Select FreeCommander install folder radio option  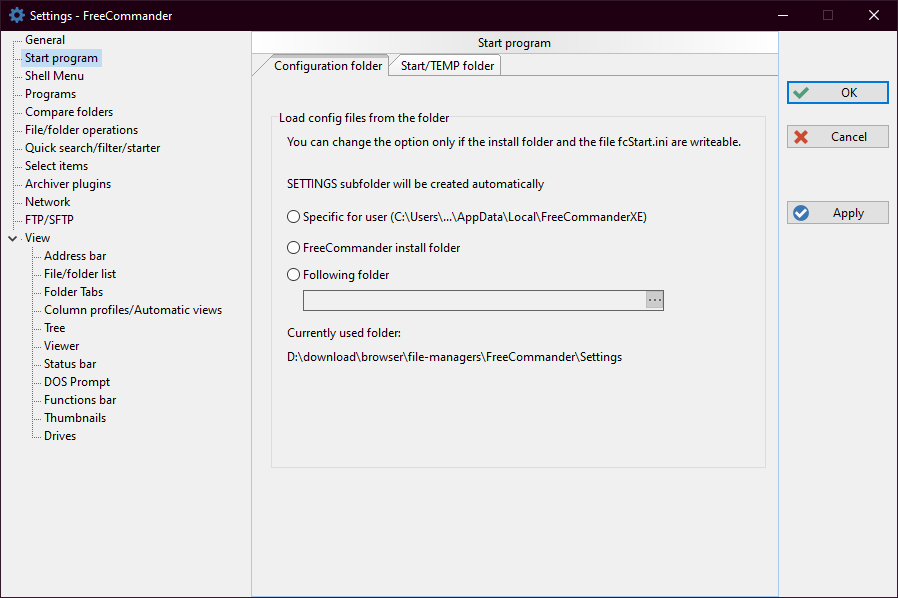pos(293,247)
